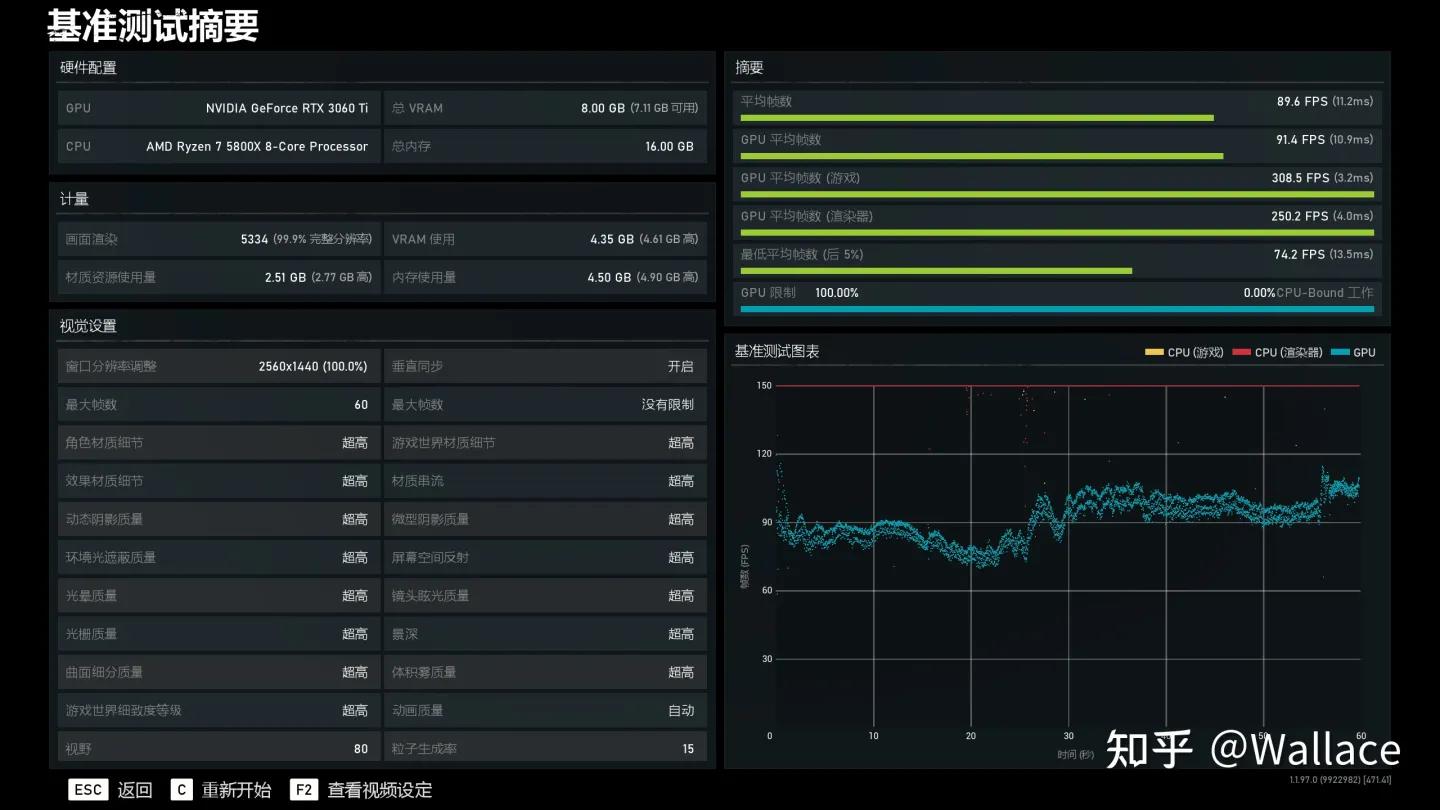
Task: Open the 景深 depth of field selector
Action: 545,633
